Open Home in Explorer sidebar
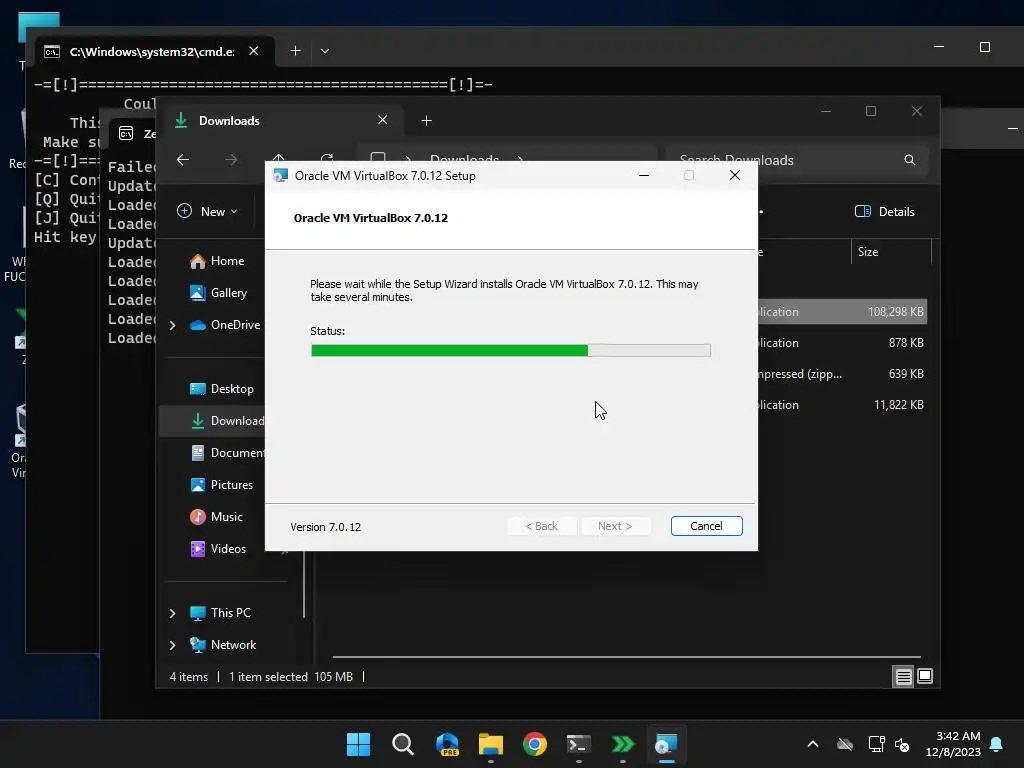1024x768 pixels. [217, 261]
